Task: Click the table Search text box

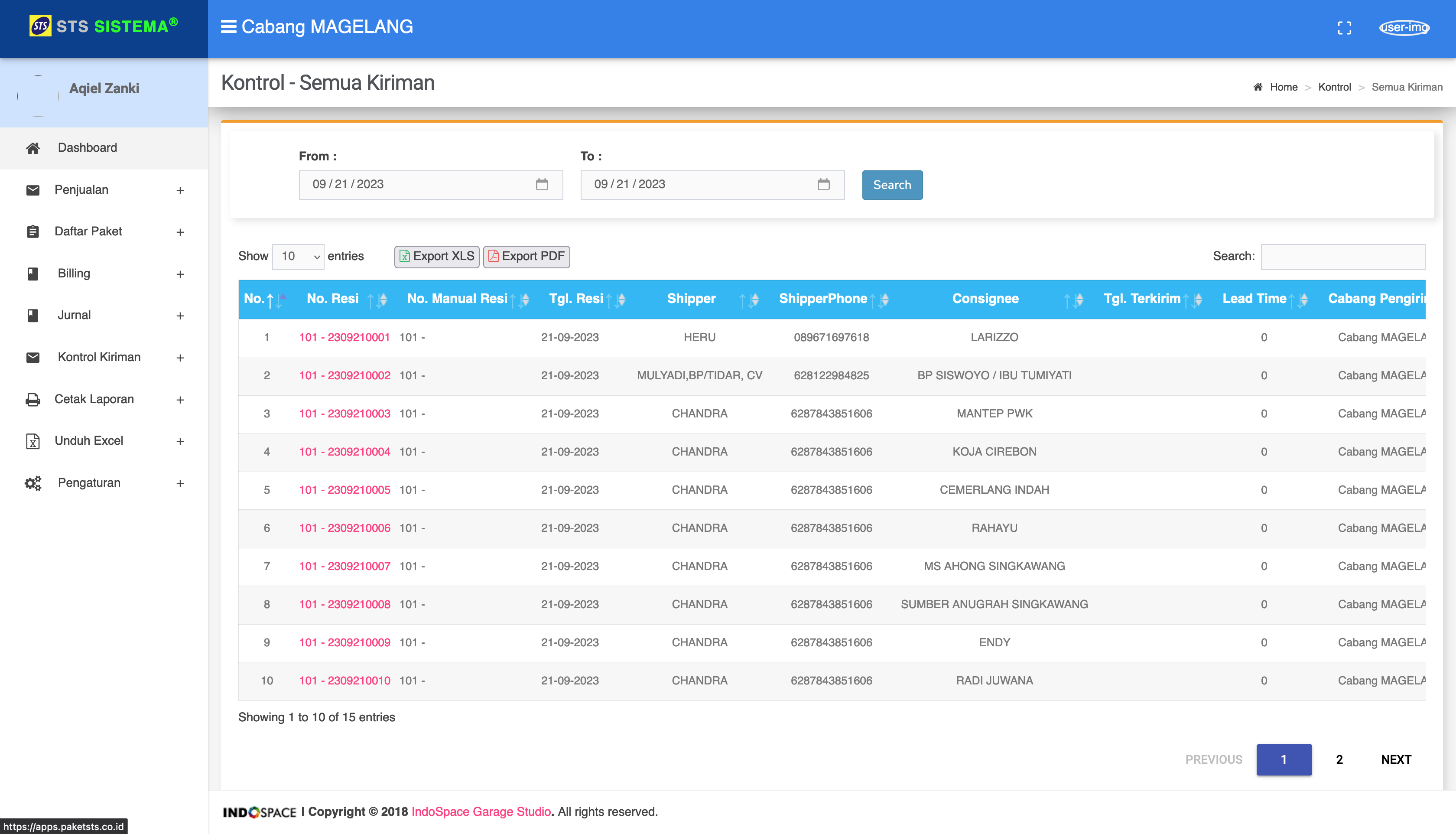Action: 1342,257
